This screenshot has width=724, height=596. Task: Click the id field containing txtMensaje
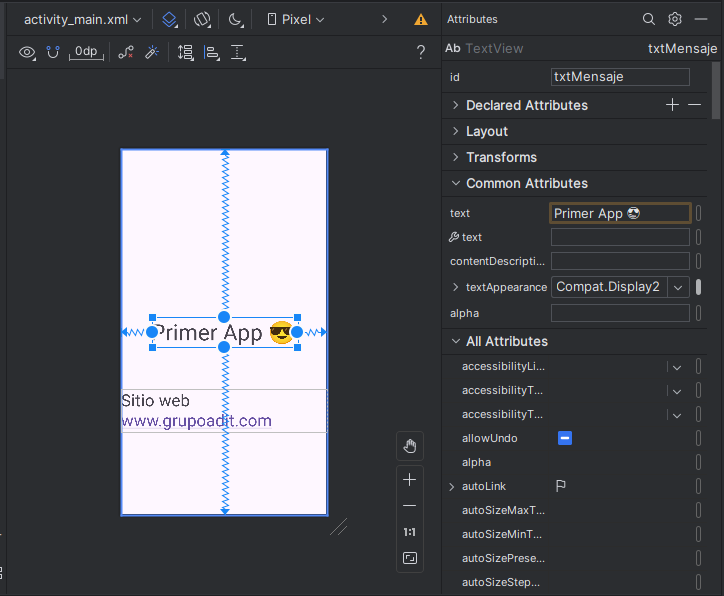click(620, 77)
